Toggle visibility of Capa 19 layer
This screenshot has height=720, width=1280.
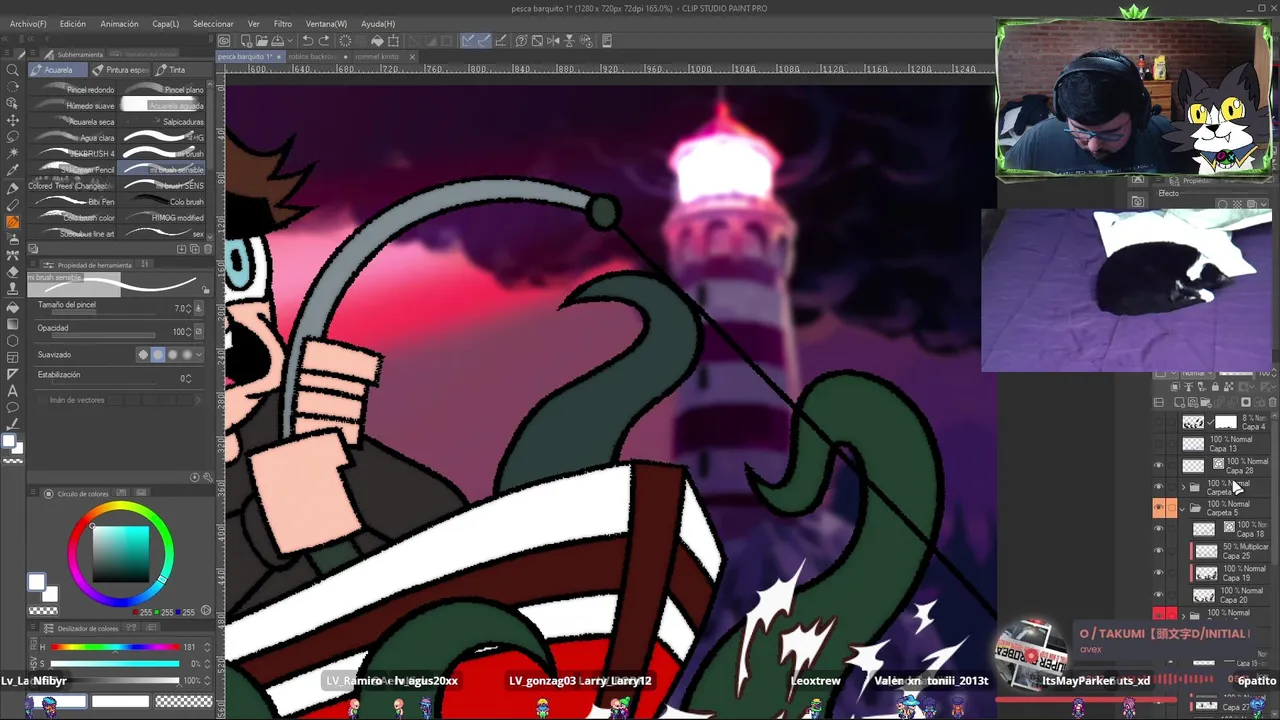1159,573
